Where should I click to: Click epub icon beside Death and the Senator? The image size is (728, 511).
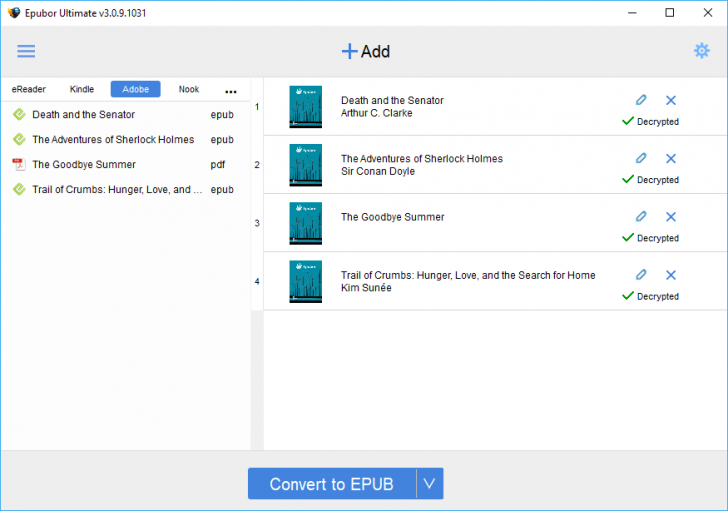click(19, 114)
